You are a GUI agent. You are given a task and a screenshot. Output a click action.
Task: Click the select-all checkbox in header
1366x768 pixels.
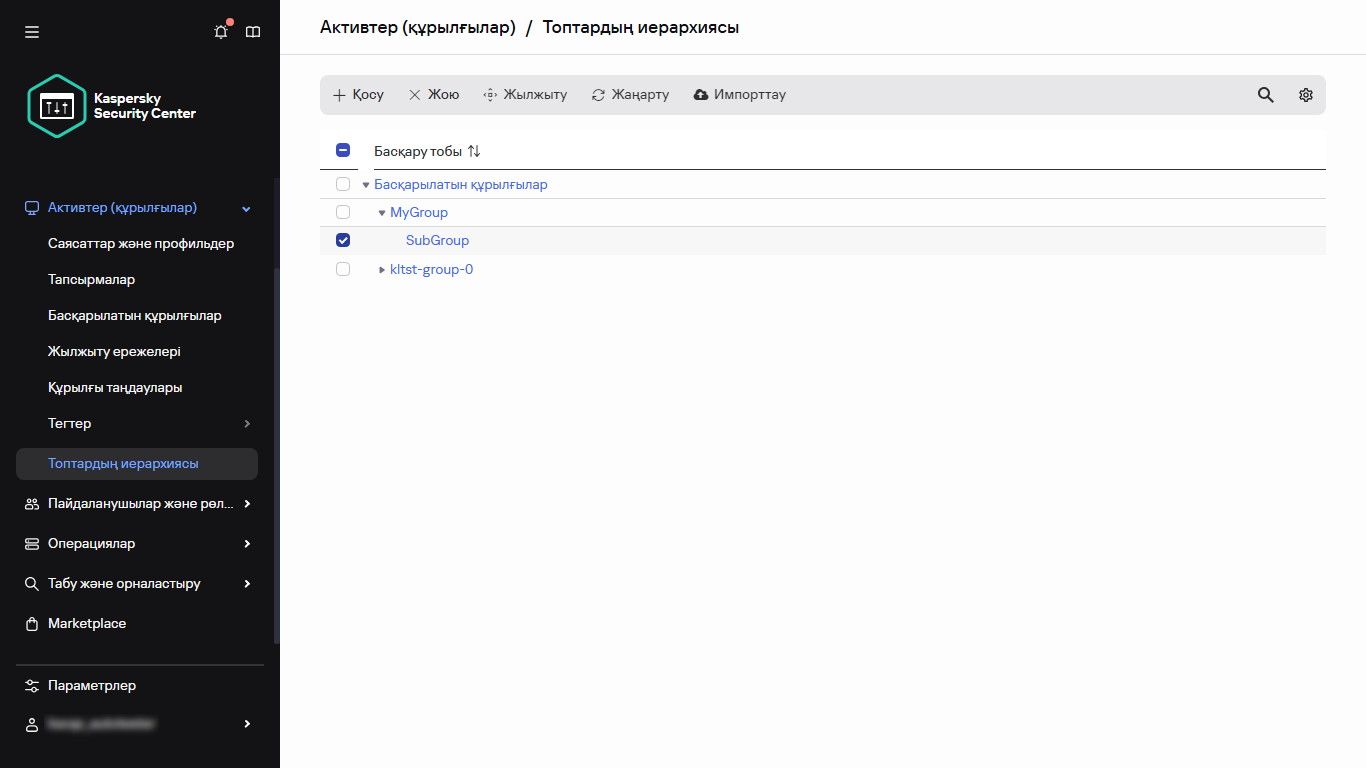pyautogui.click(x=343, y=149)
